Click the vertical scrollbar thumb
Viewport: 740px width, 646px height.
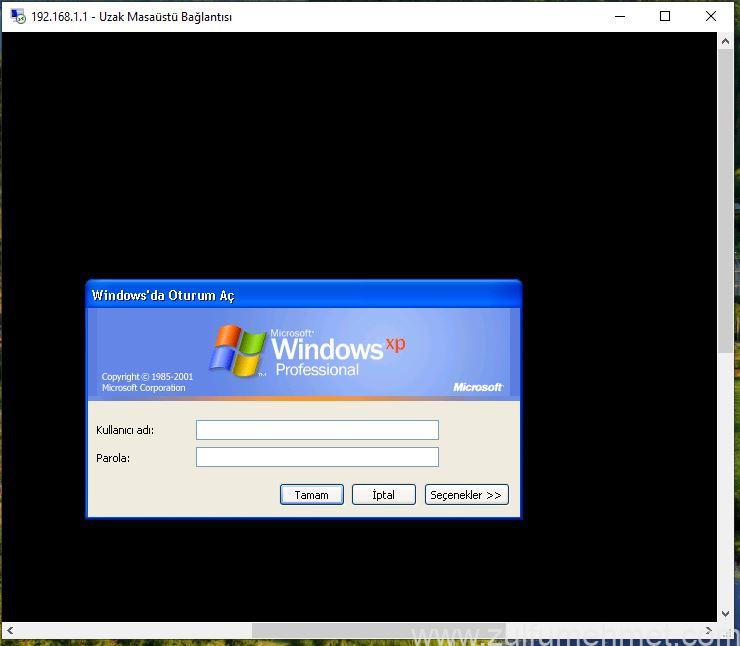[x=725, y=201]
